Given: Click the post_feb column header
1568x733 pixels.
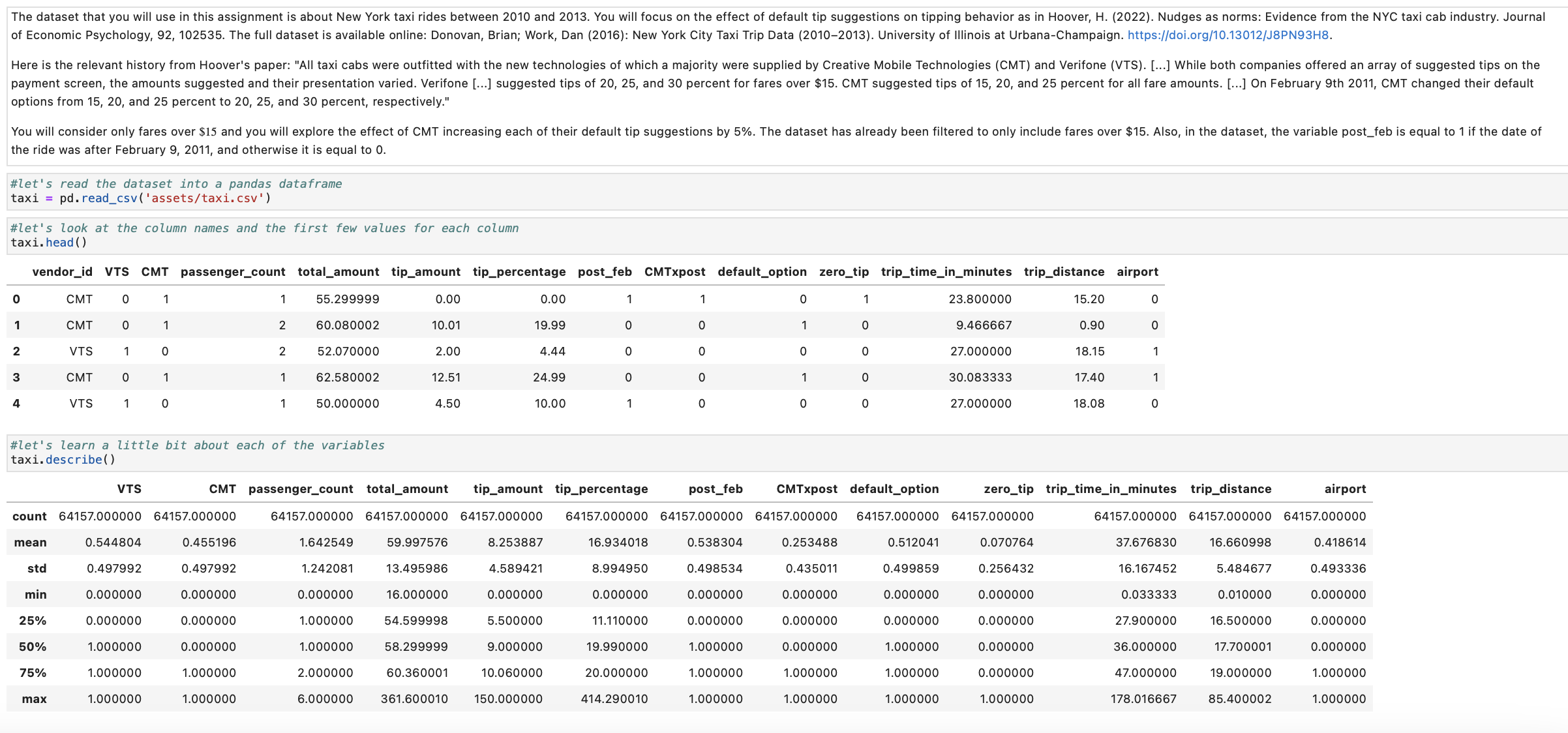Looking at the screenshot, I should click(603, 272).
